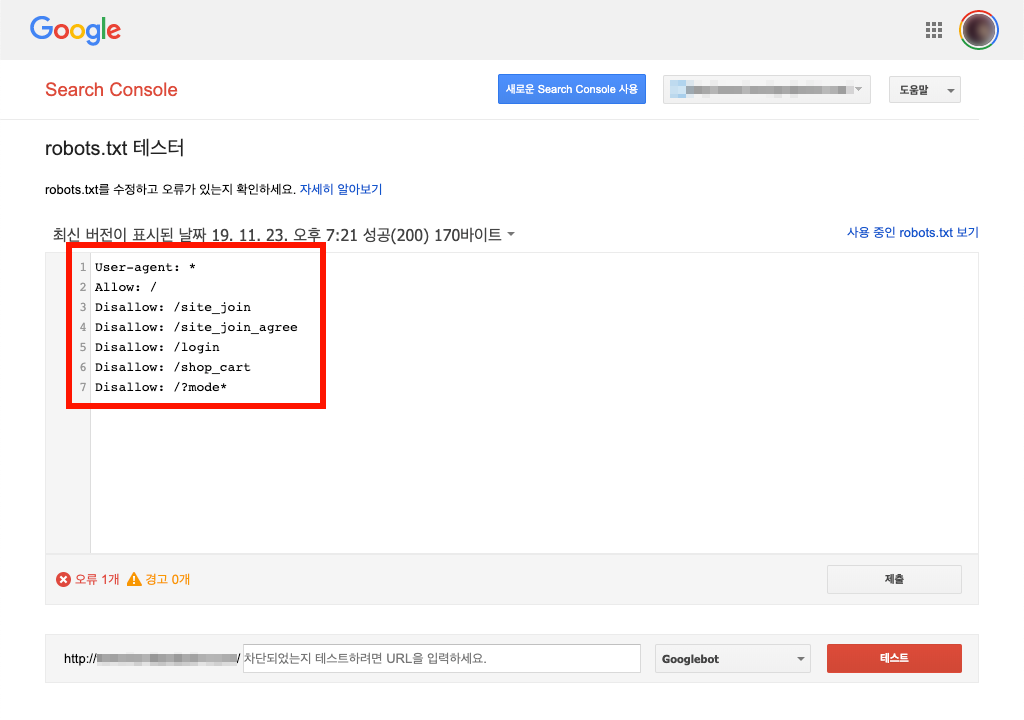Open the Google apps grid icon

point(934,30)
